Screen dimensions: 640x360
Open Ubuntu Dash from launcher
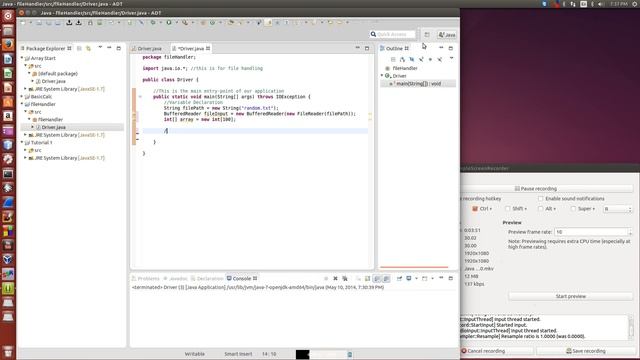(8, 16)
